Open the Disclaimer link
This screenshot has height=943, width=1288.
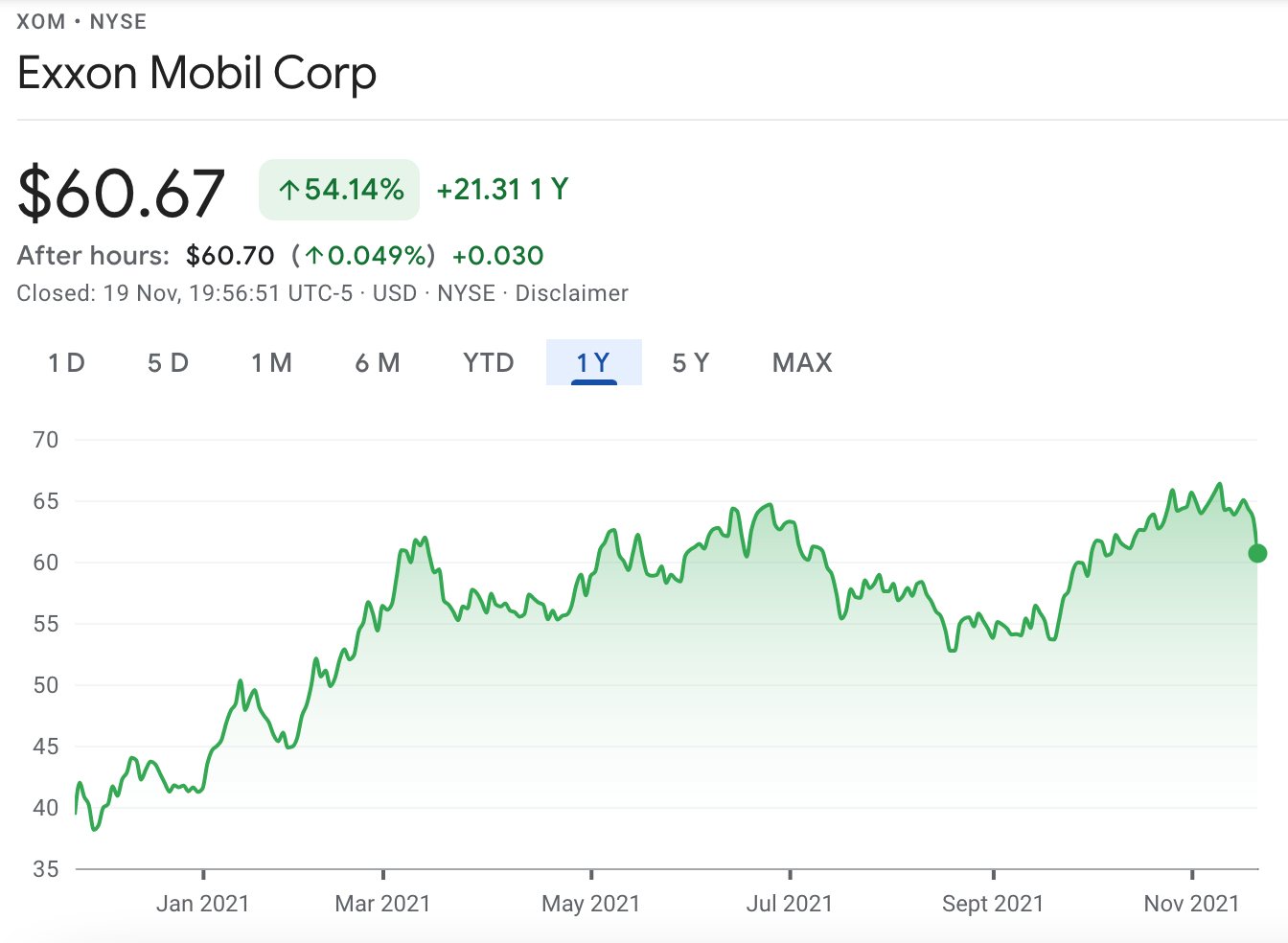[572, 293]
